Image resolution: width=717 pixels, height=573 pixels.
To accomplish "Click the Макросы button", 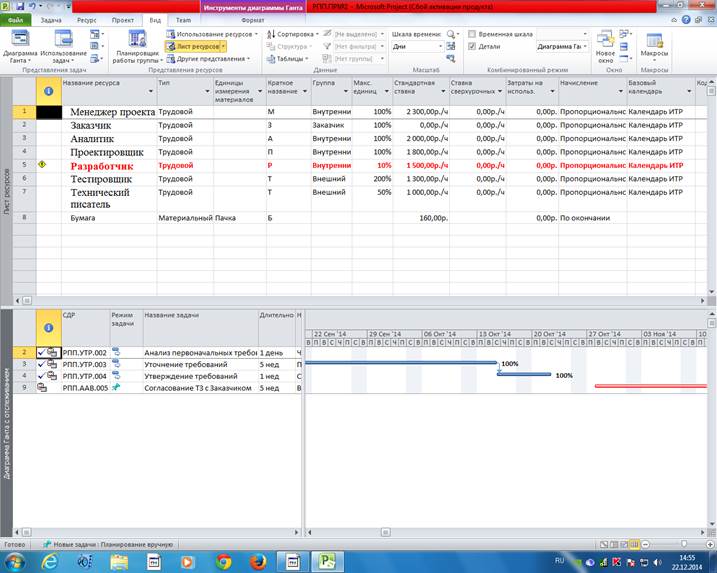I will (654, 46).
